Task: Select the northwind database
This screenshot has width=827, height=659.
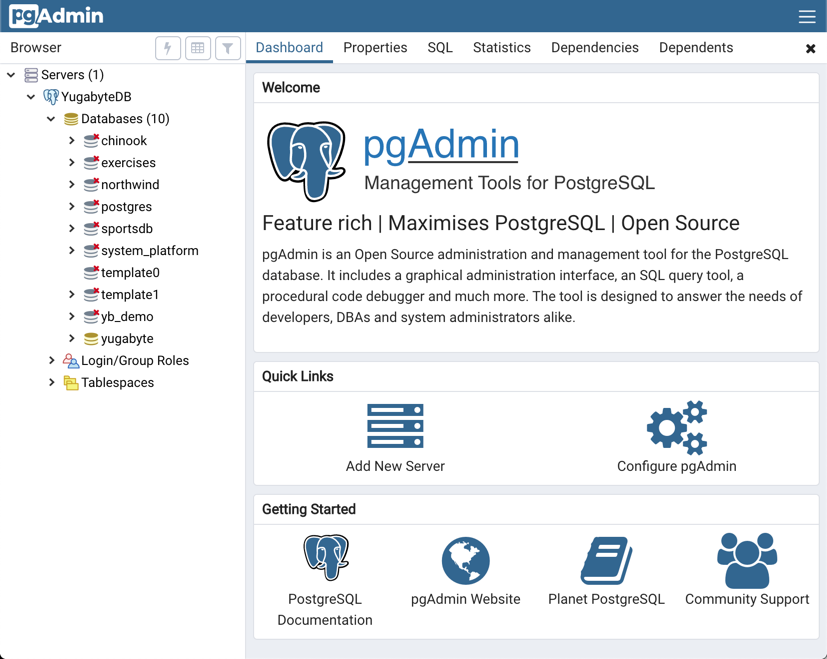Action: point(131,184)
